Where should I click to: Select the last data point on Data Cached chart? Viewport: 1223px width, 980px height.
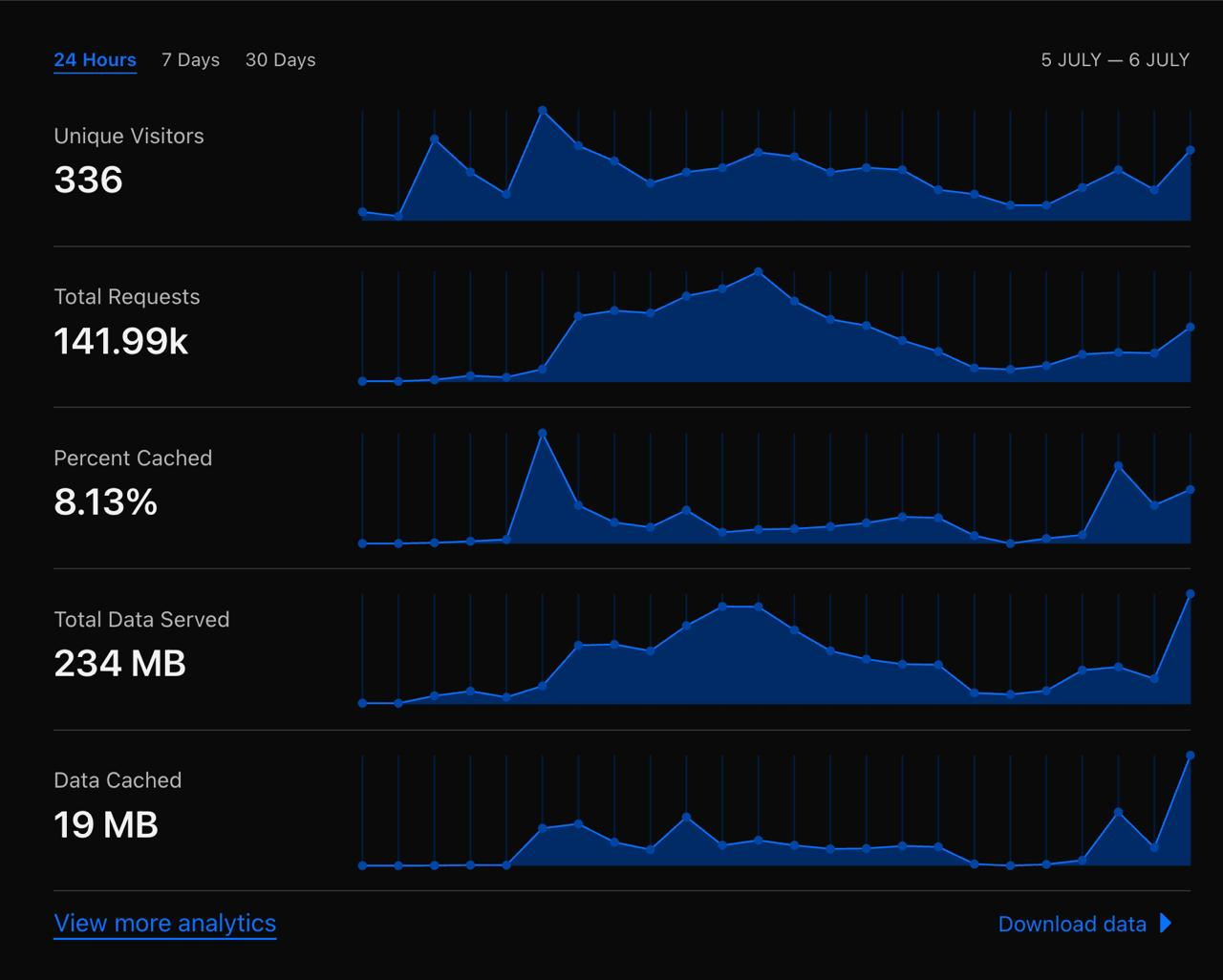click(x=1190, y=756)
